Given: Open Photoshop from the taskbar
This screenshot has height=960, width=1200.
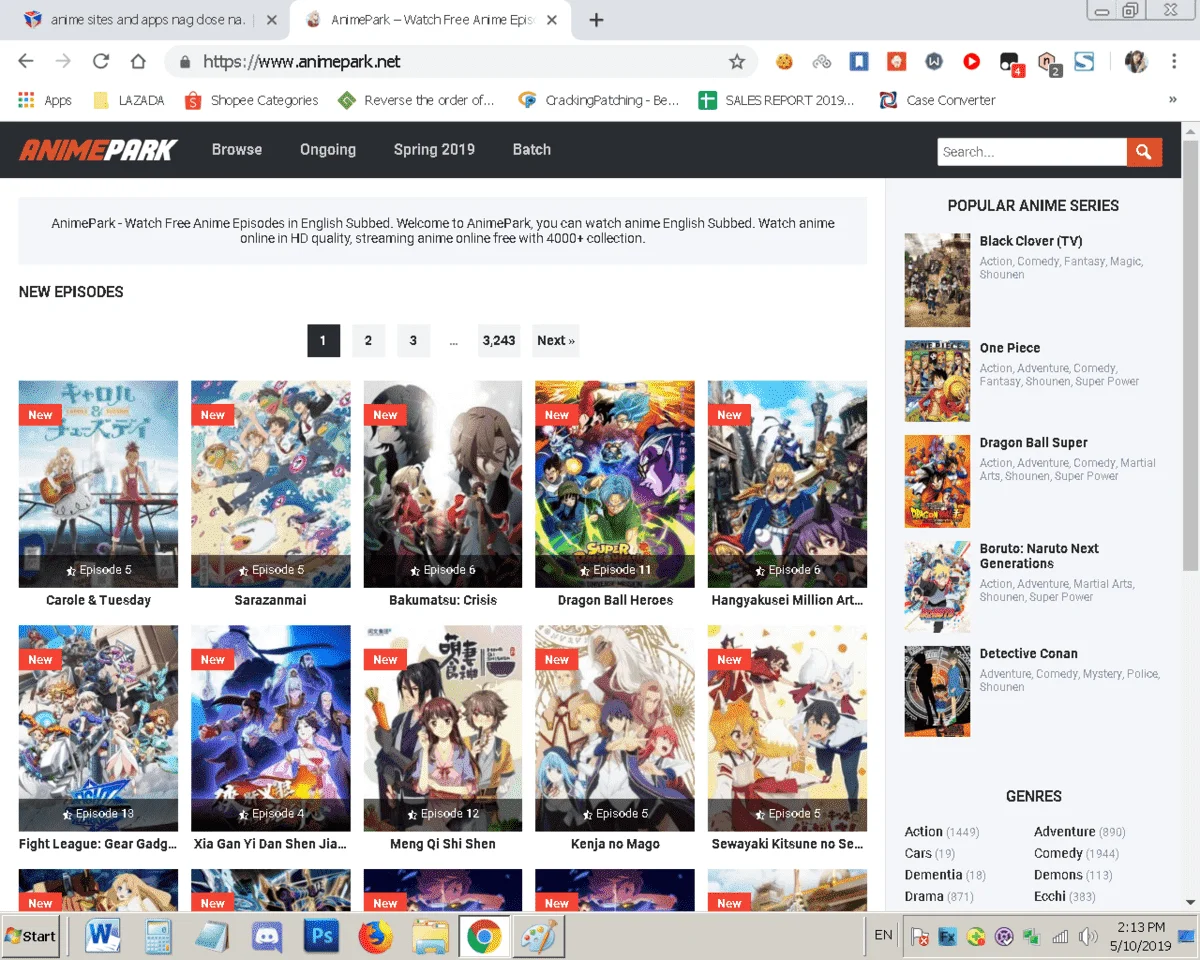Looking at the screenshot, I should (322, 937).
